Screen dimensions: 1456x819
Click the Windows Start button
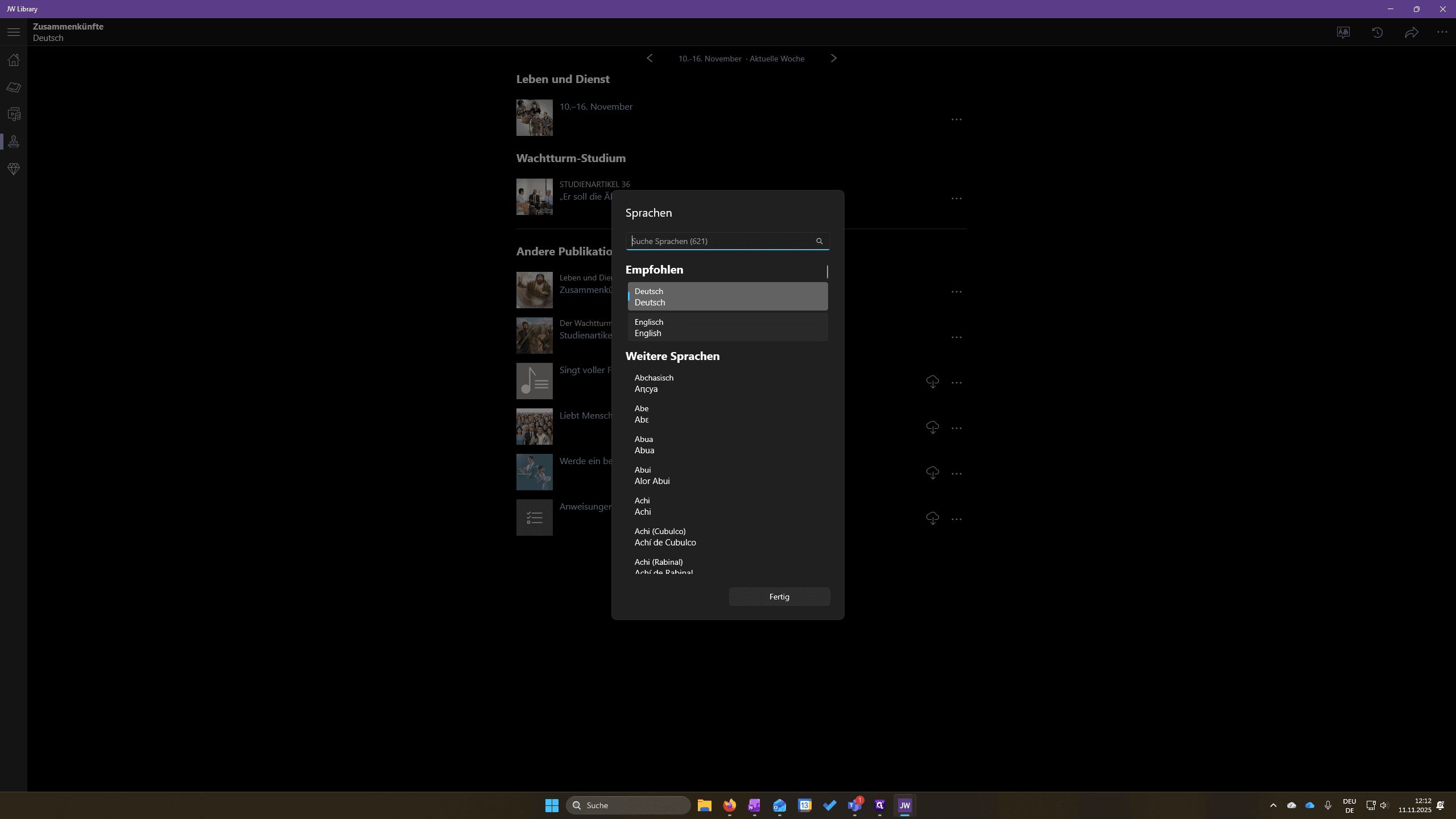(x=552, y=805)
